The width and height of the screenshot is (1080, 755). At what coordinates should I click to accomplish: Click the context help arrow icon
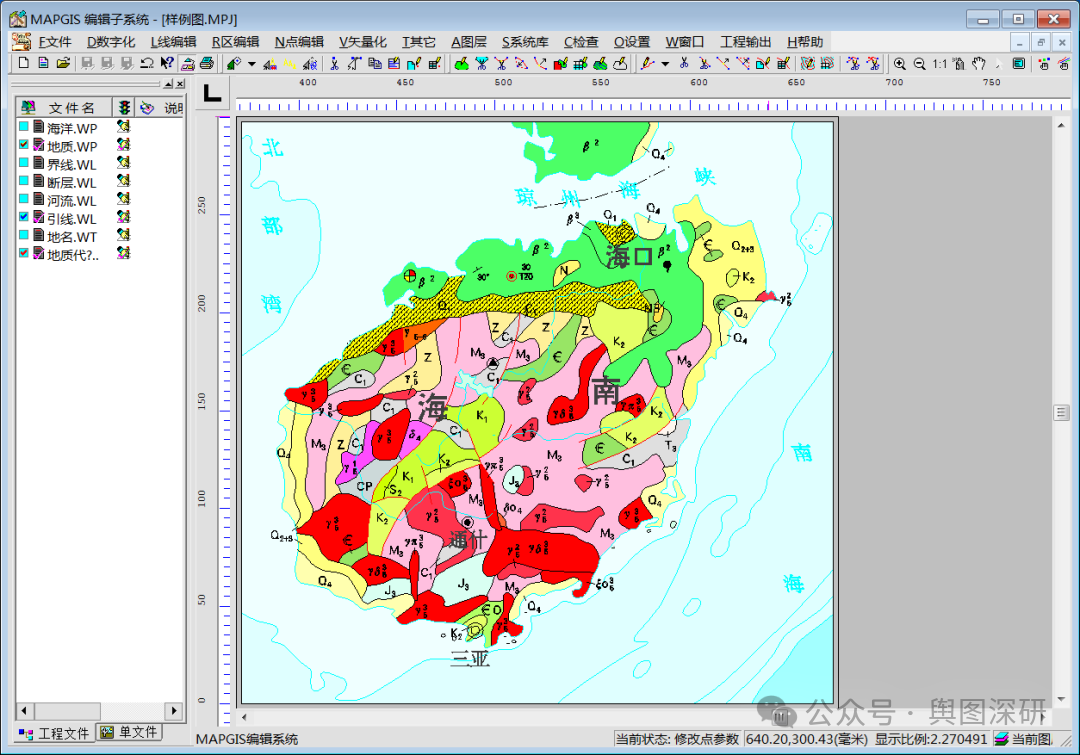[x=167, y=63]
